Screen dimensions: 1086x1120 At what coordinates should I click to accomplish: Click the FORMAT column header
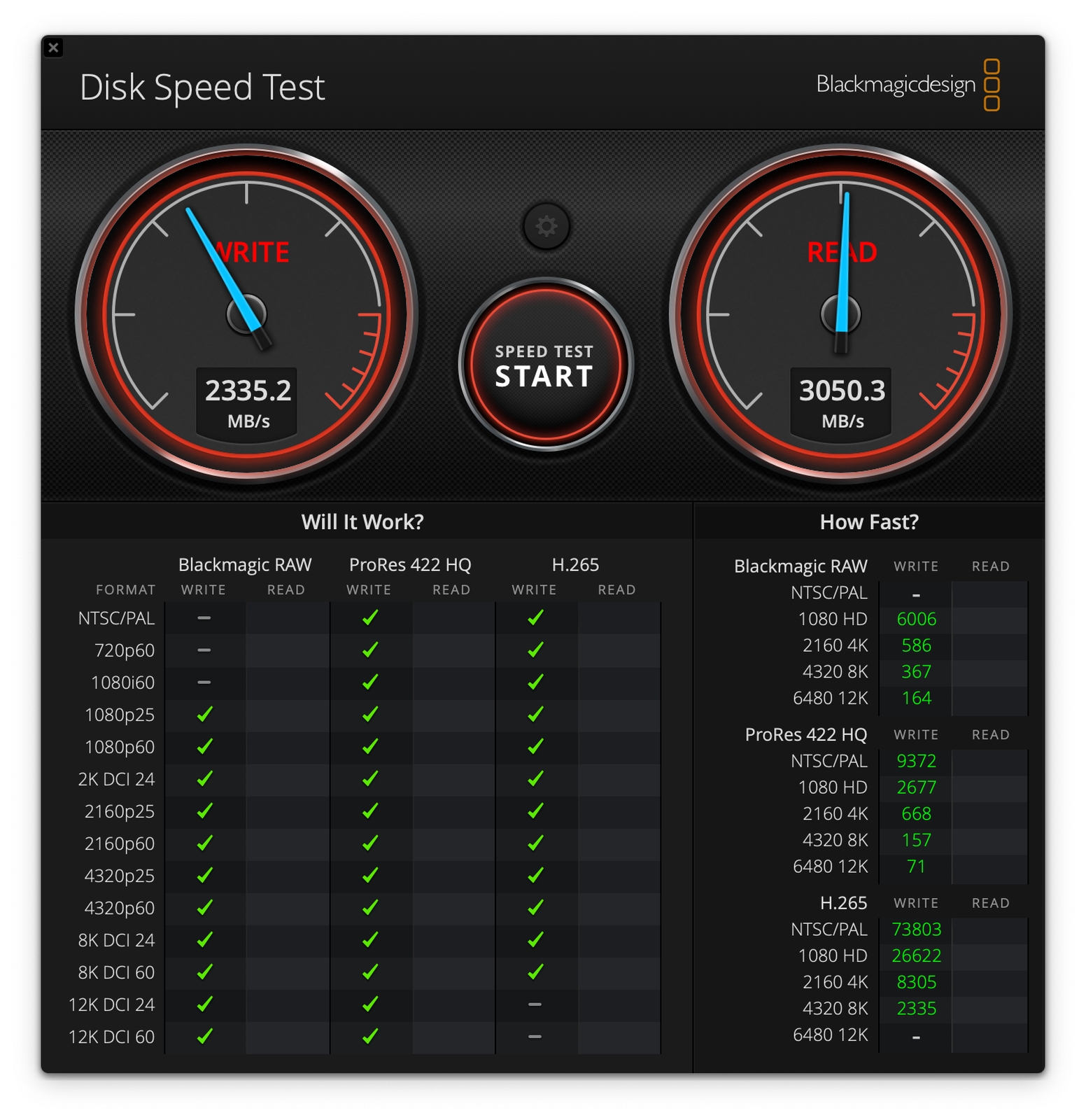point(126,590)
